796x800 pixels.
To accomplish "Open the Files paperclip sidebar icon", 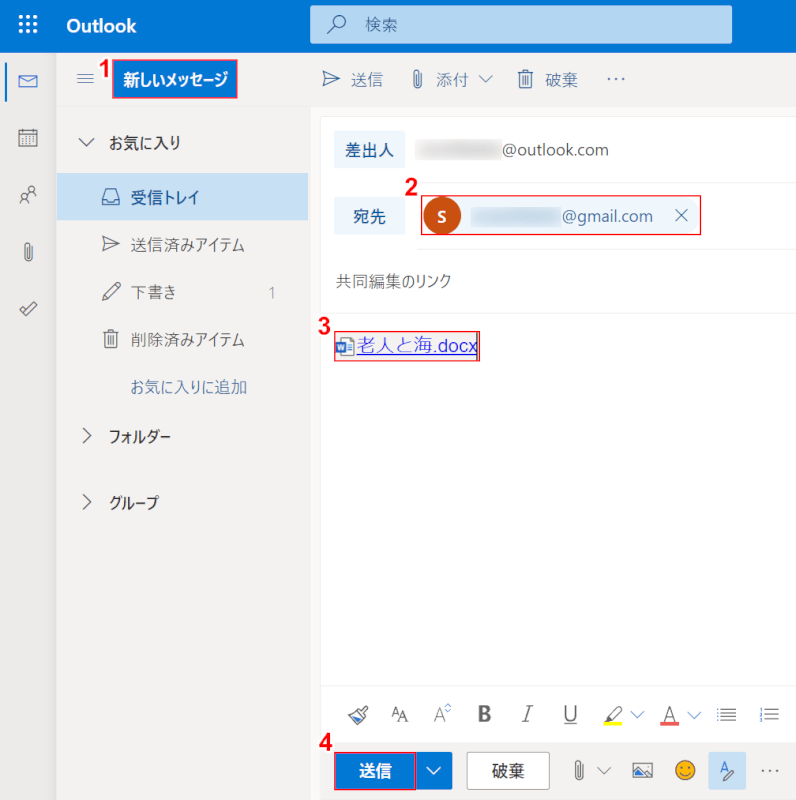I will [x=28, y=252].
